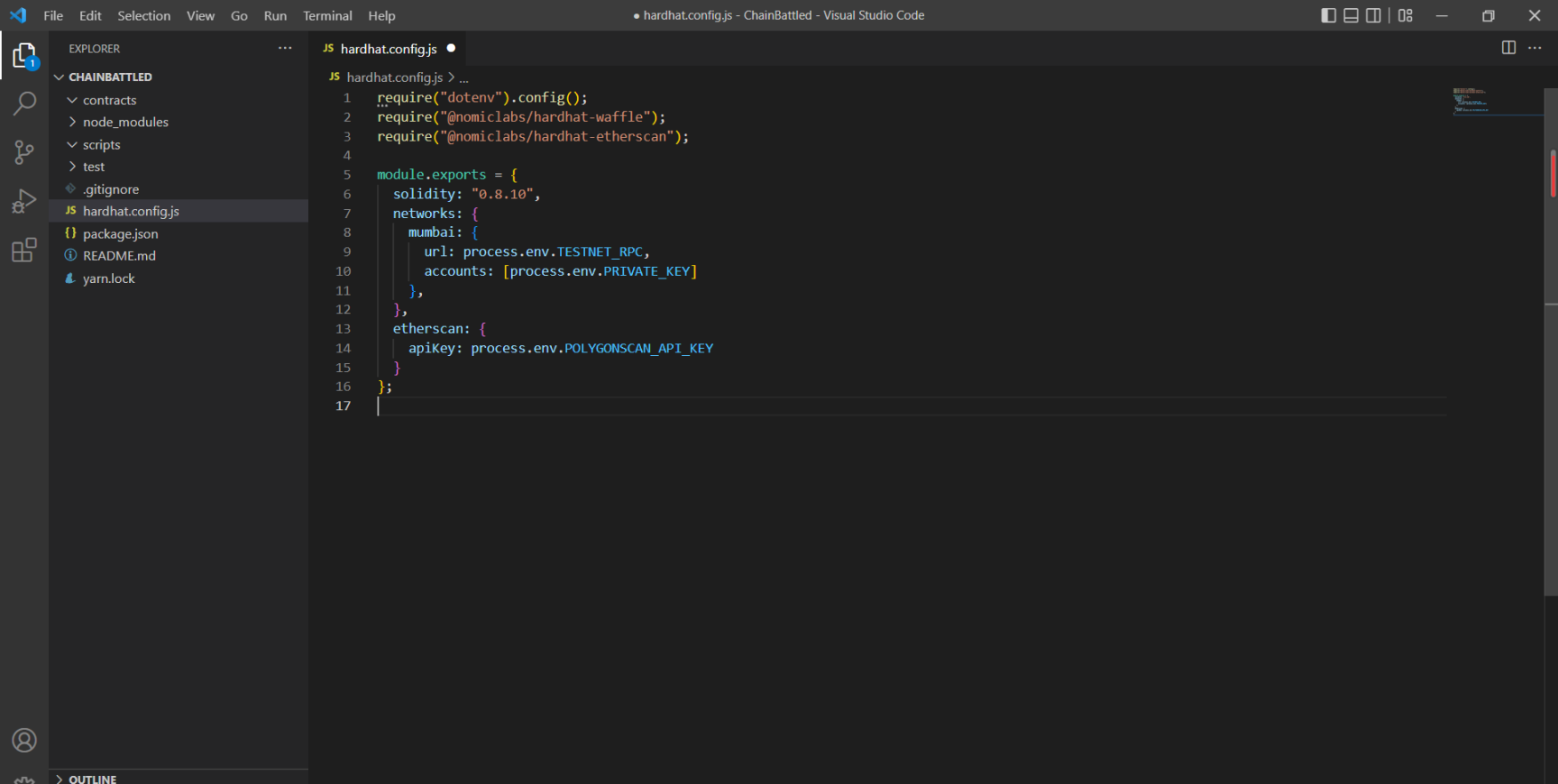The image size is (1558, 784).
Task: Open README.md in the file tree
Action: (x=119, y=256)
